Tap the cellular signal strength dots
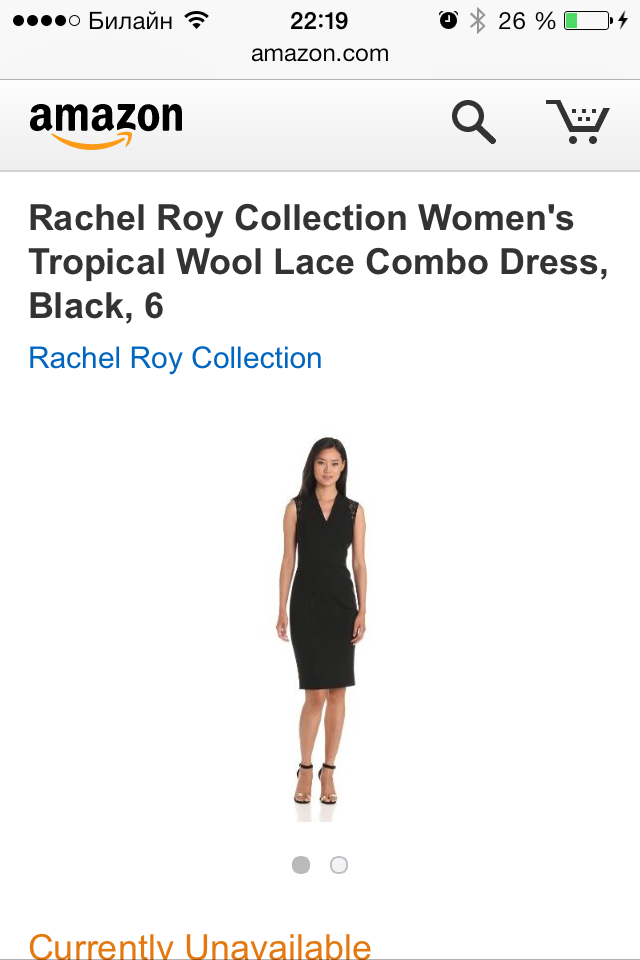This screenshot has height=960, width=640. (47, 21)
